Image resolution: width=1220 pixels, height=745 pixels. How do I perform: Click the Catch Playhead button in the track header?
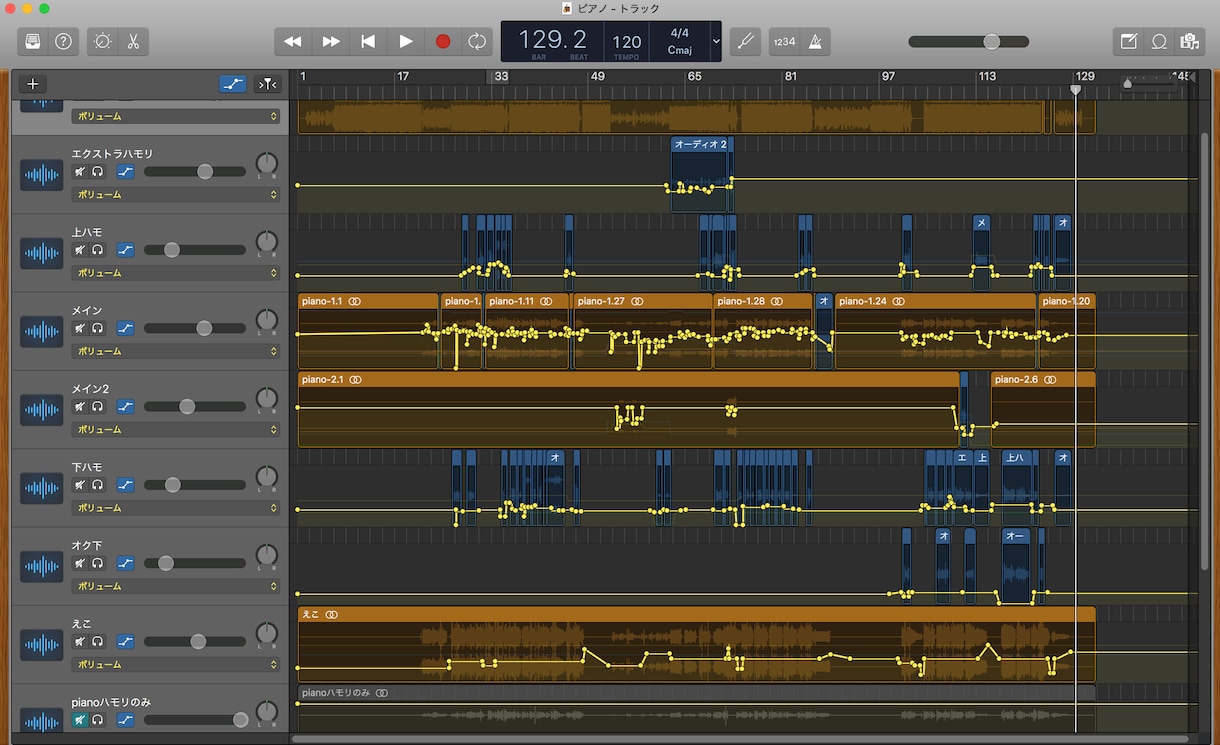pos(268,84)
